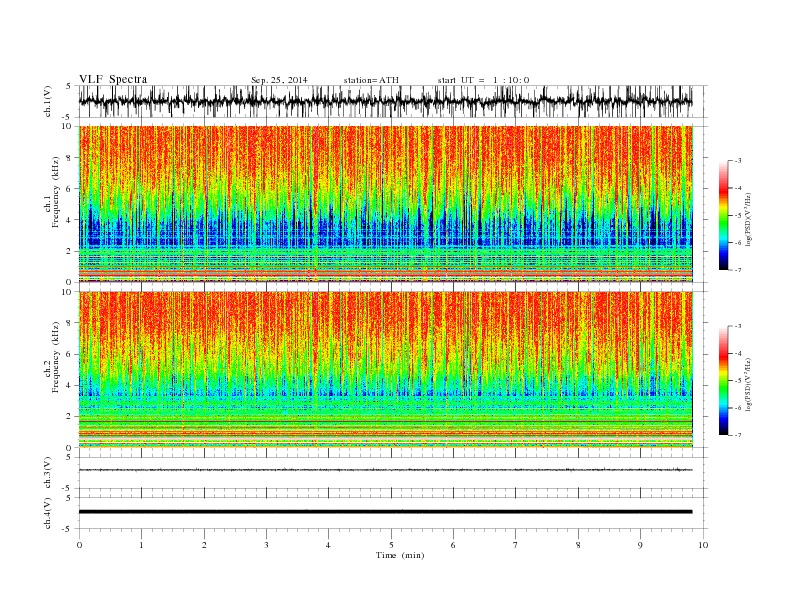Click the ch.1 voltage waveform trace
The image size is (792, 612).
point(385,101)
